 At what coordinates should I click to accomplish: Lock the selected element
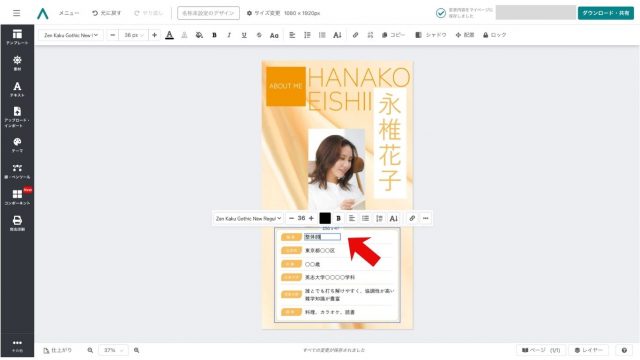pos(494,35)
